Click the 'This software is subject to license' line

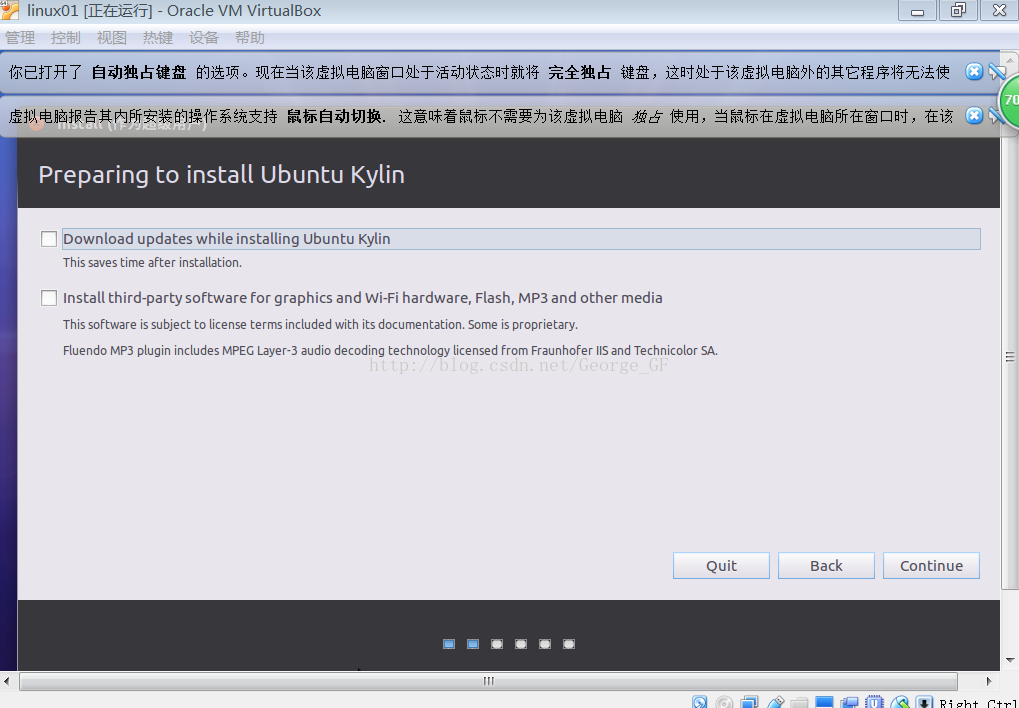[320, 324]
